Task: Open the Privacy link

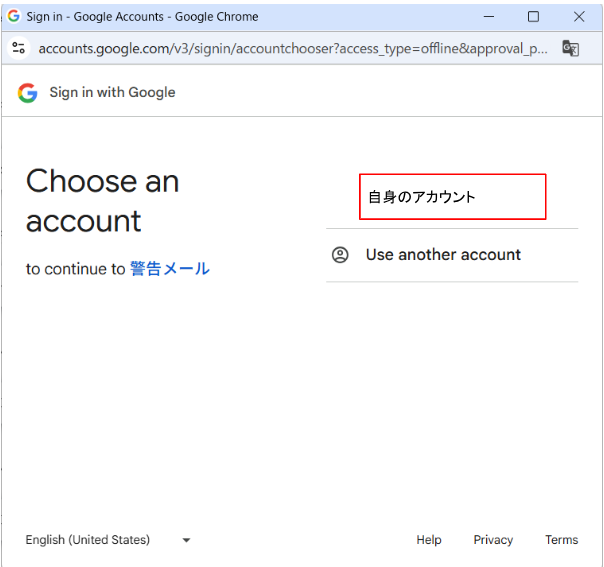Action: point(493,540)
